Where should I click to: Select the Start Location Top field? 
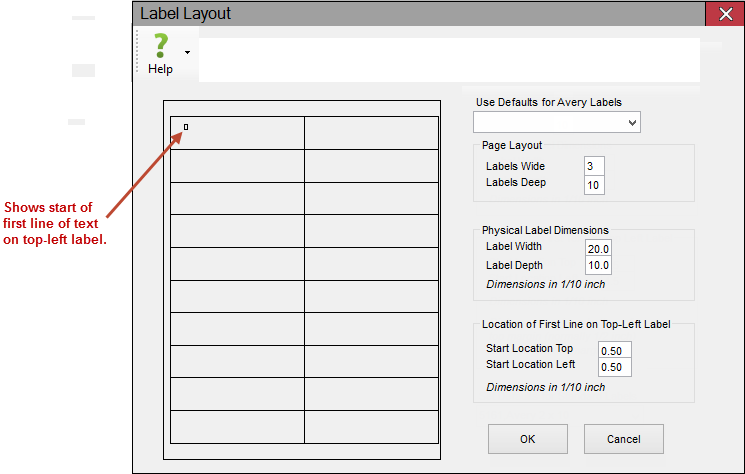pyautogui.click(x=614, y=349)
